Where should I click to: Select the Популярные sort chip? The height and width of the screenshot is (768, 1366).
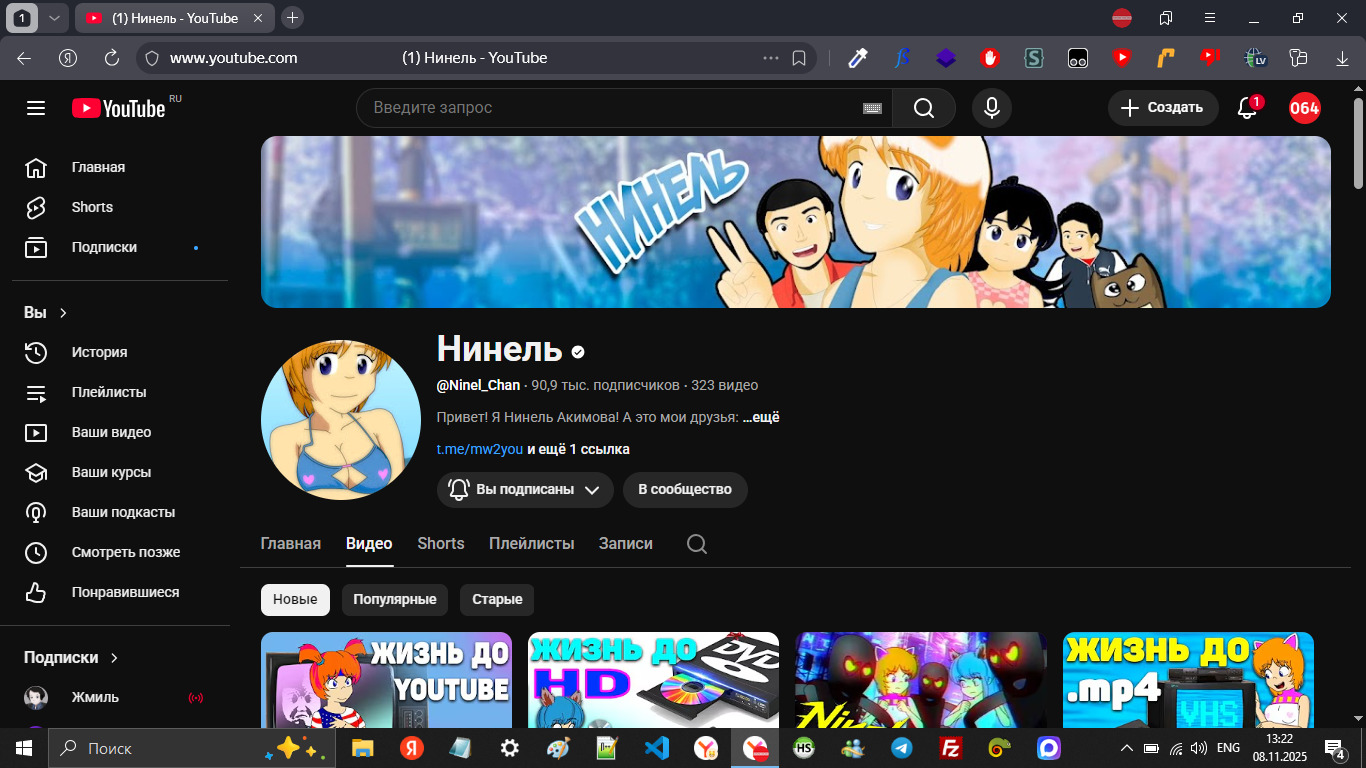pyautogui.click(x=394, y=600)
